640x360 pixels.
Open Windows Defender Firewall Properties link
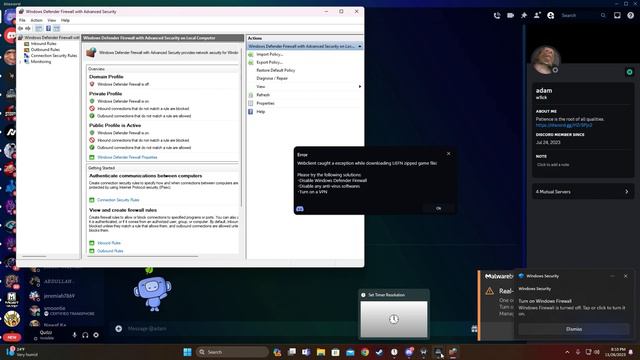coord(127,157)
